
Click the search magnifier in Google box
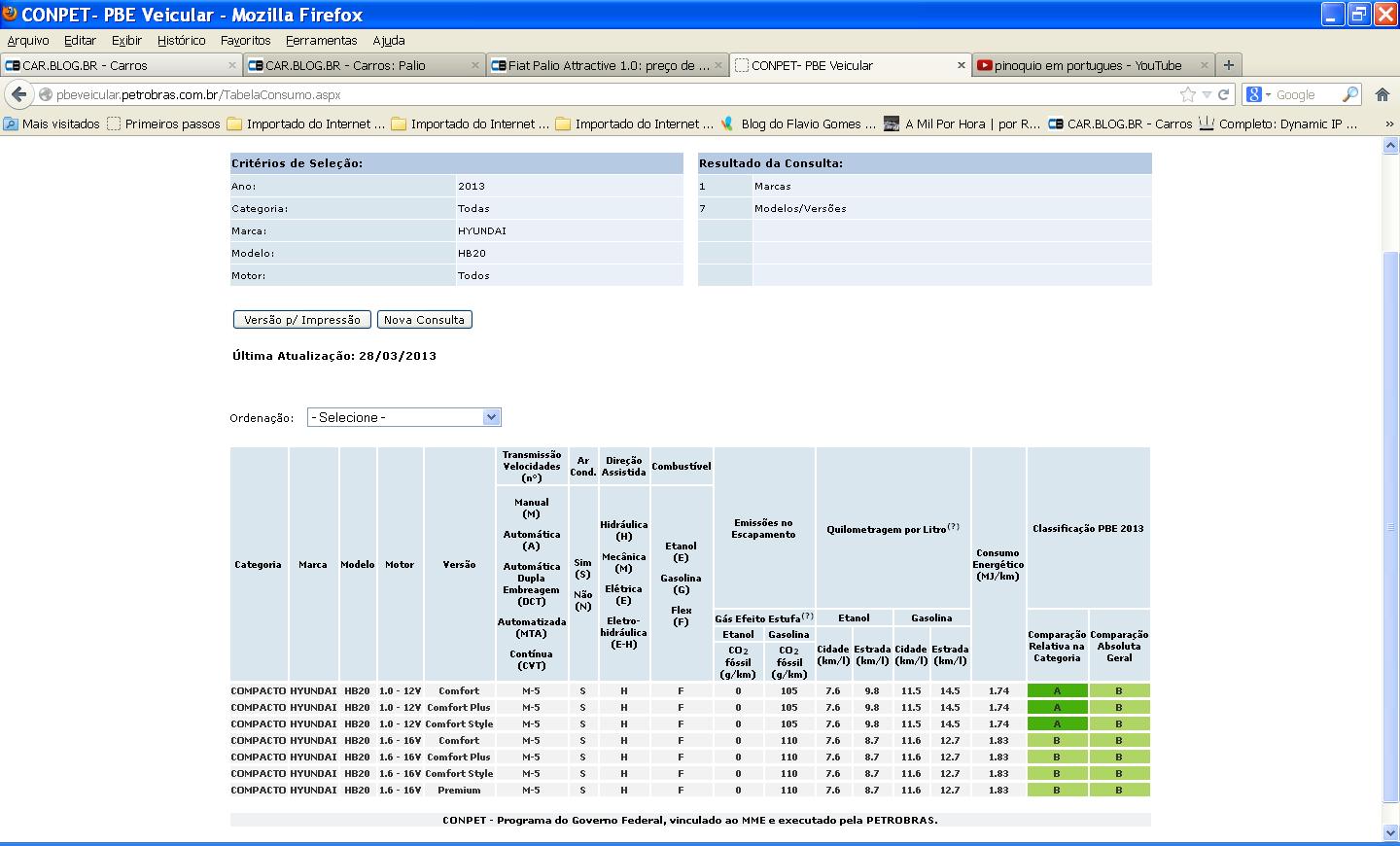pos(1350,94)
